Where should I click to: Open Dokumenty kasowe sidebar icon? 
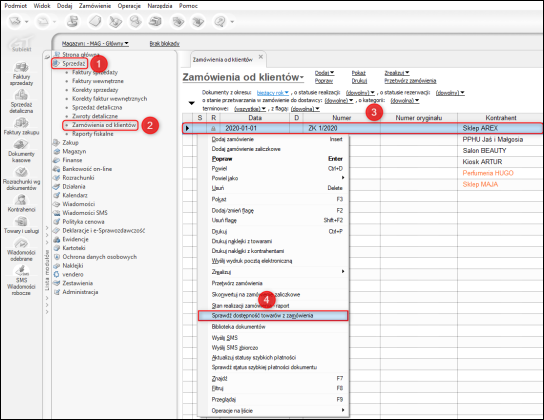click(21, 144)
